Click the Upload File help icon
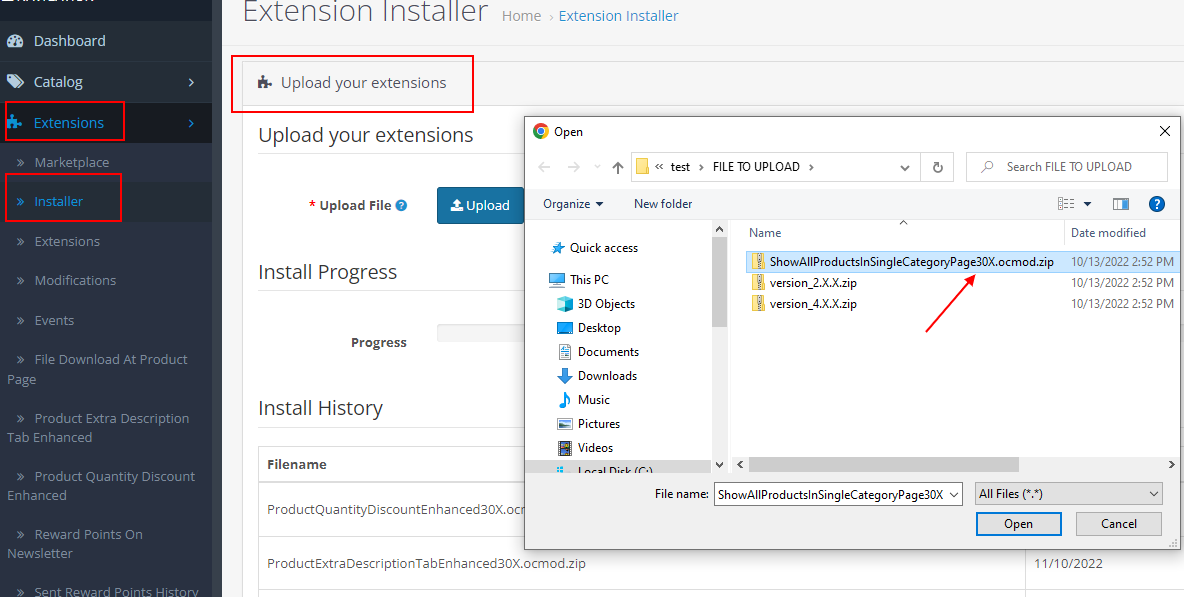The height and width of the screenshot is (597, 1184). tap(401, 206)
